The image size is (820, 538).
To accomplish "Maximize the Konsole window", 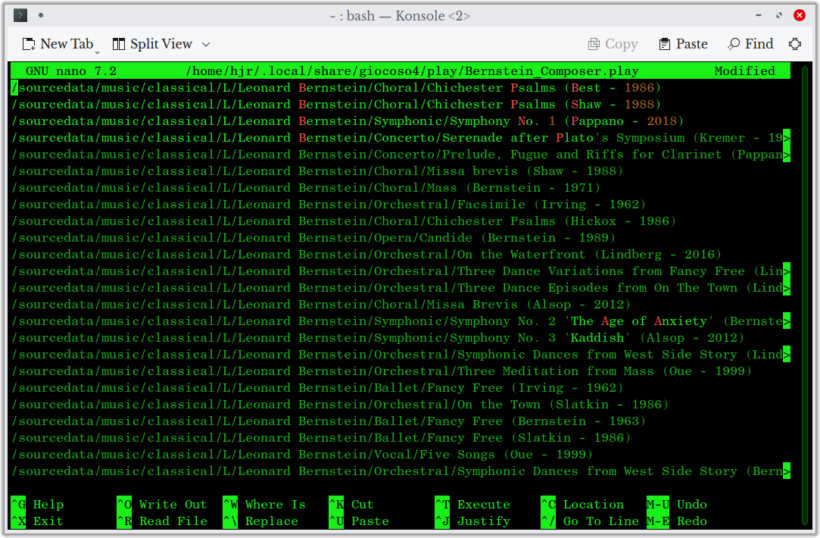I will 775,16.
